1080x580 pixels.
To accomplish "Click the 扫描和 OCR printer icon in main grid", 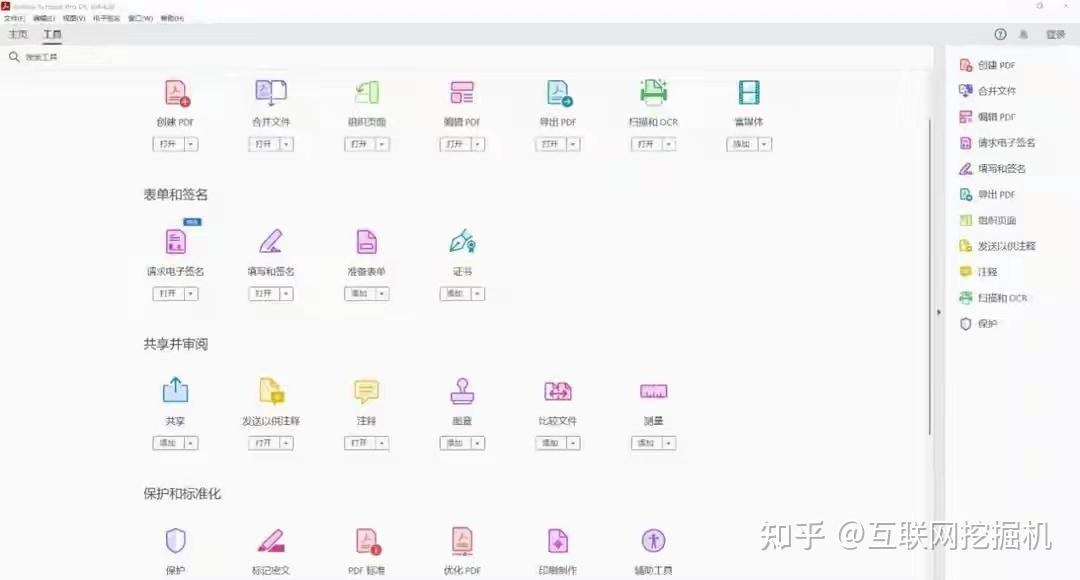I will click(653, 92).
